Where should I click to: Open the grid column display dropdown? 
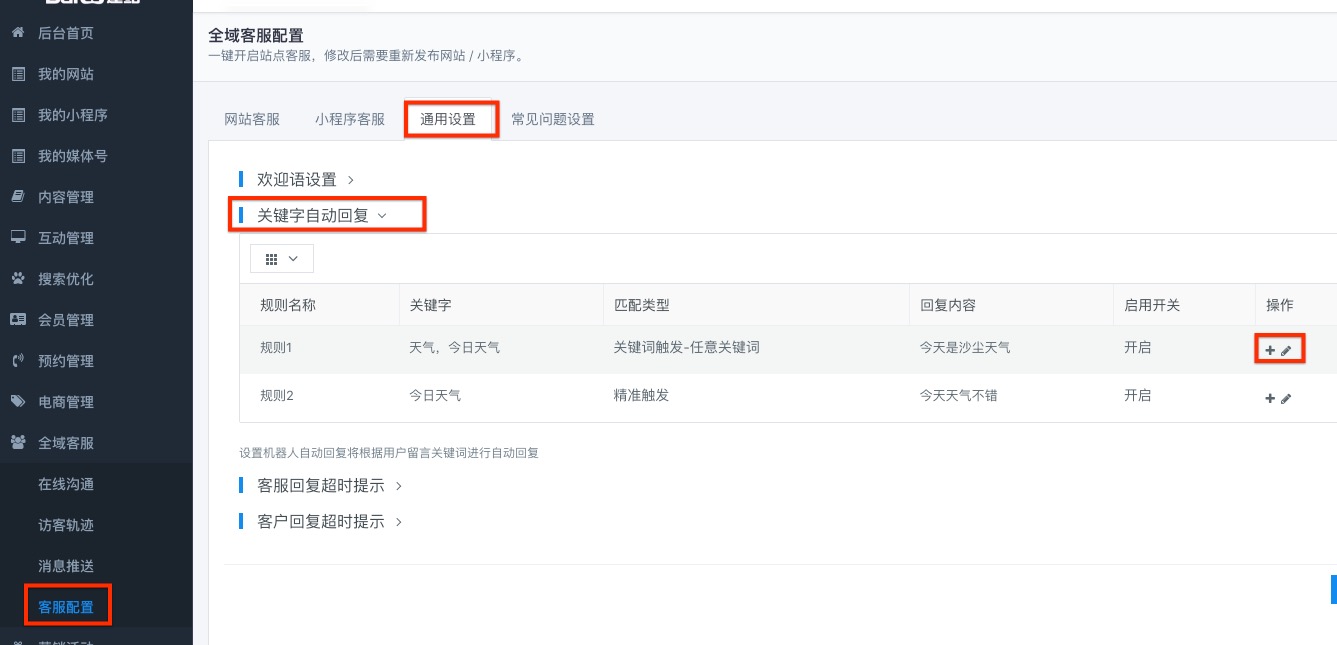[x=282, y=259]
